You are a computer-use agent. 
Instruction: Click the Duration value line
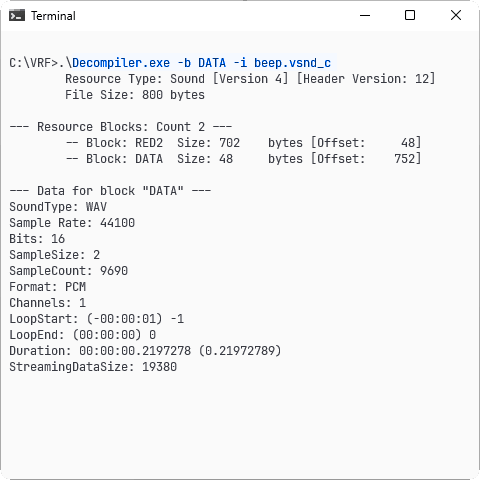pyautogui.click(x=145, y=351)
